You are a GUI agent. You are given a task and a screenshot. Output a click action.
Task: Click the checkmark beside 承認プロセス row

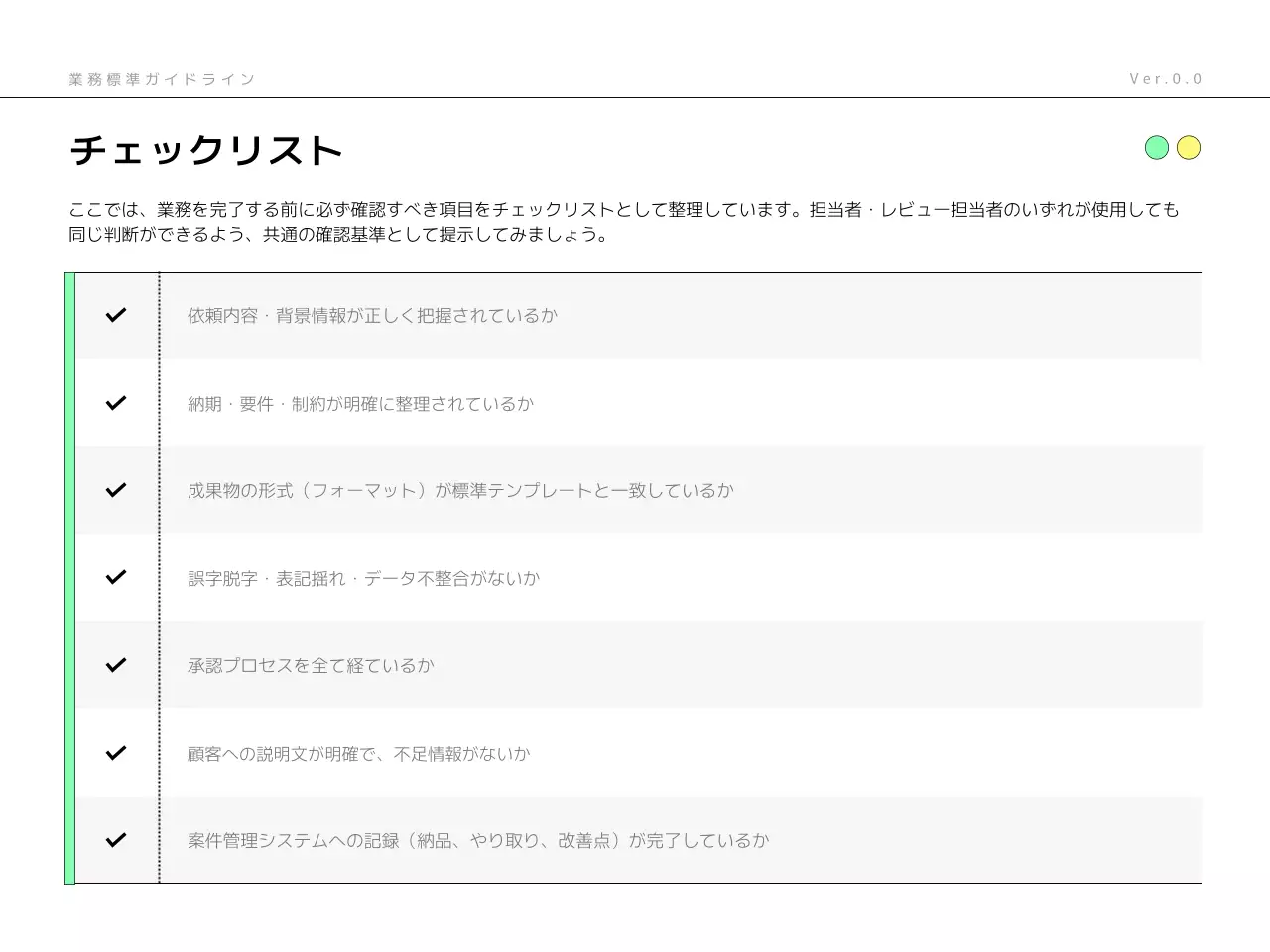pos(115,664)
